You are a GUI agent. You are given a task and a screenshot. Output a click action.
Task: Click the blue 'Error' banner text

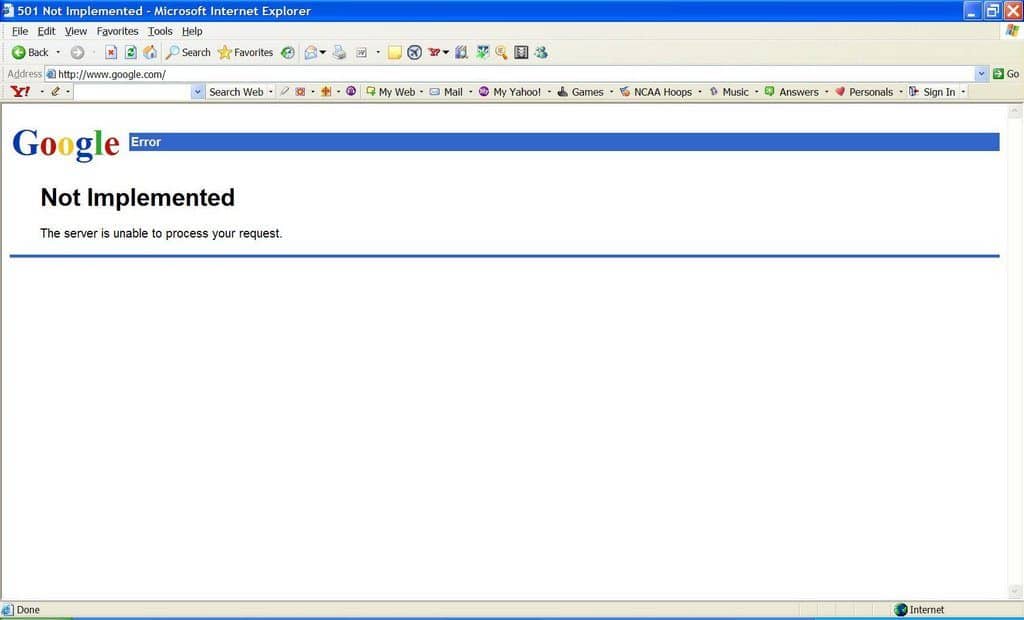click(146, 142)
